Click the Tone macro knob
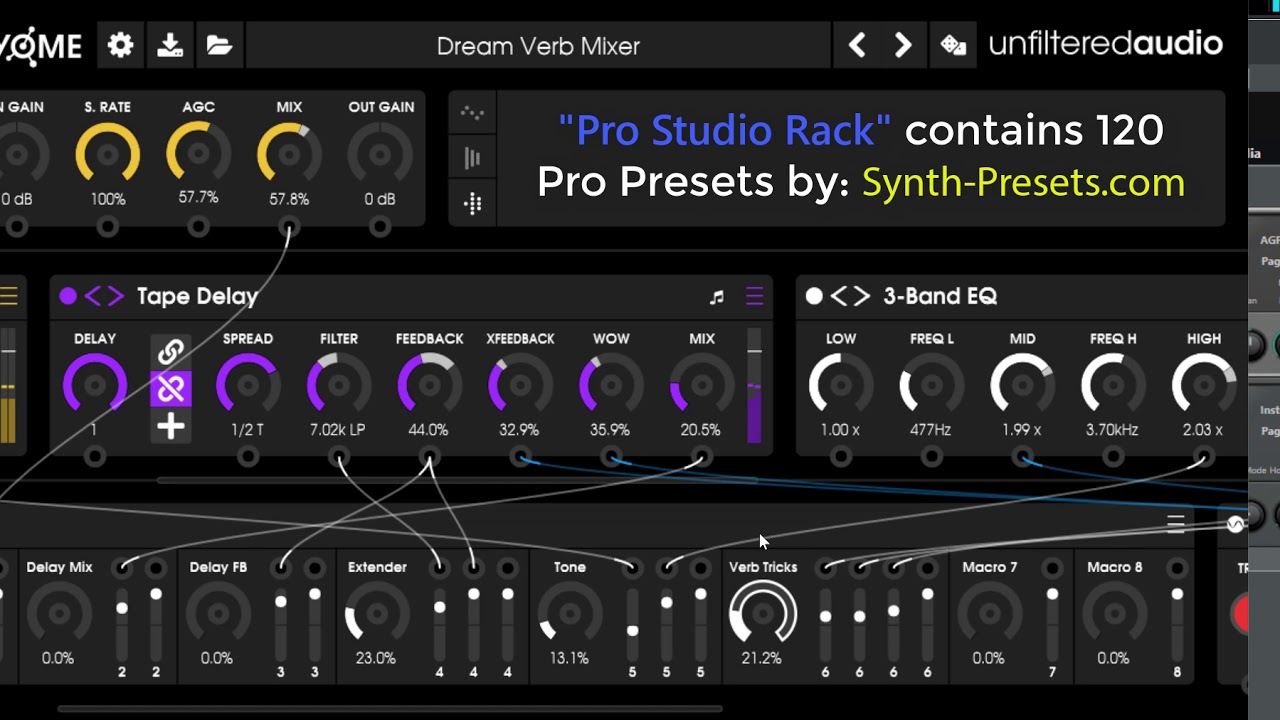This screenshot has height=720, width=1280. 570,612
